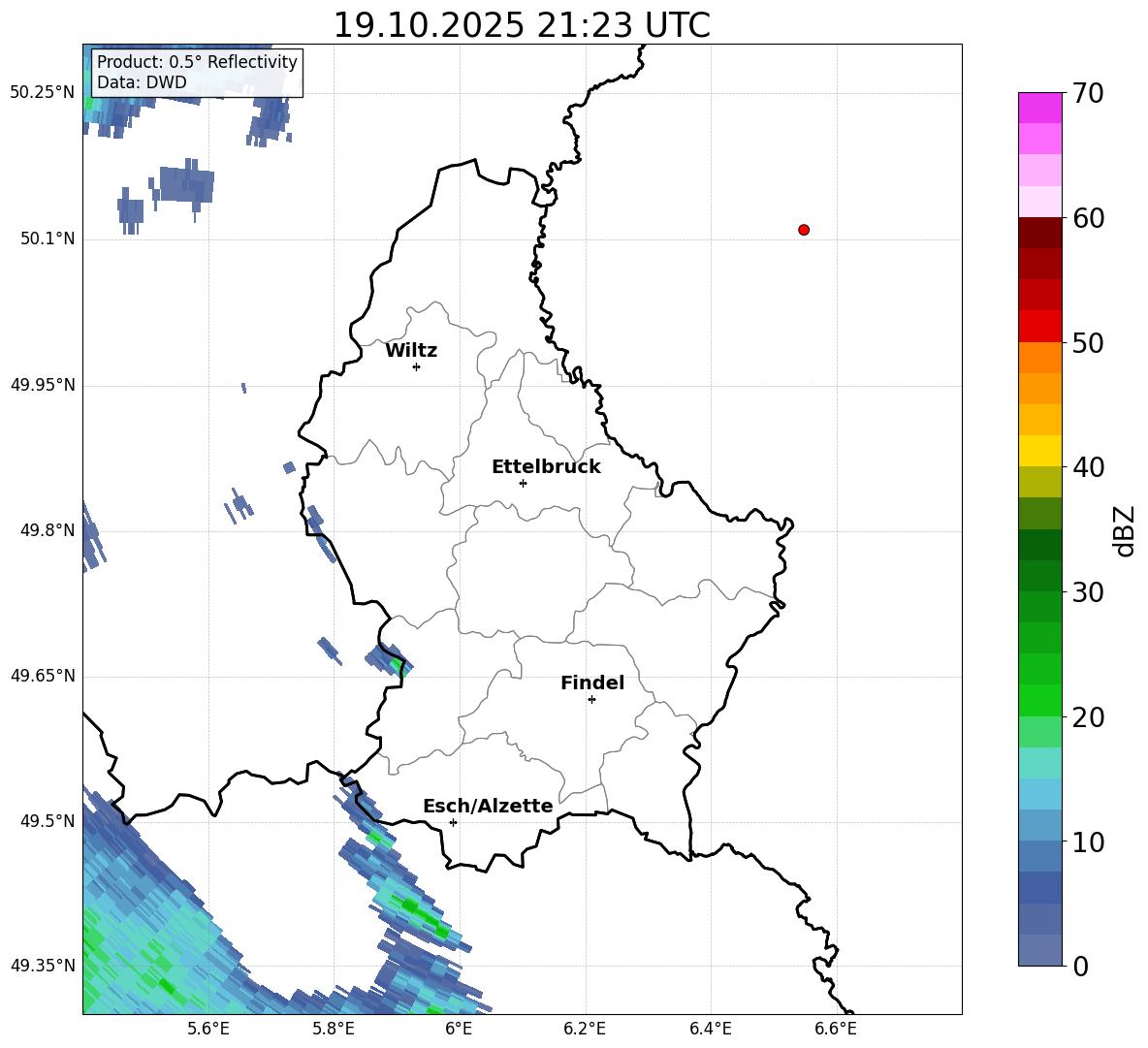The height and width of the screenshot is (1048, 1148).
Task: Click the 6°E longitude label
Action: 460,1029
